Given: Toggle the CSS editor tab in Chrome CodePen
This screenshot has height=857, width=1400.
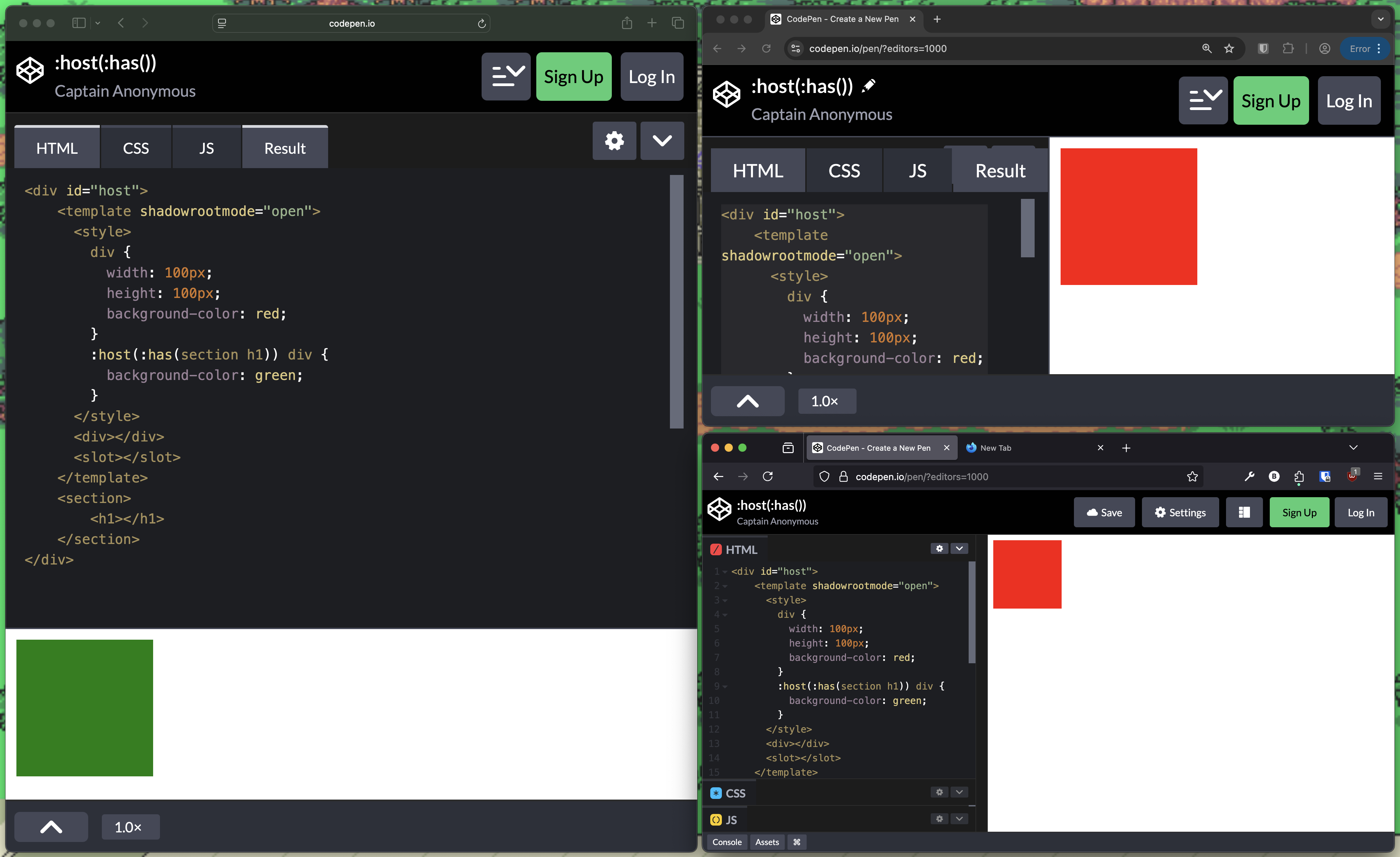Looking at the screenshot, I should coord(844,171).
